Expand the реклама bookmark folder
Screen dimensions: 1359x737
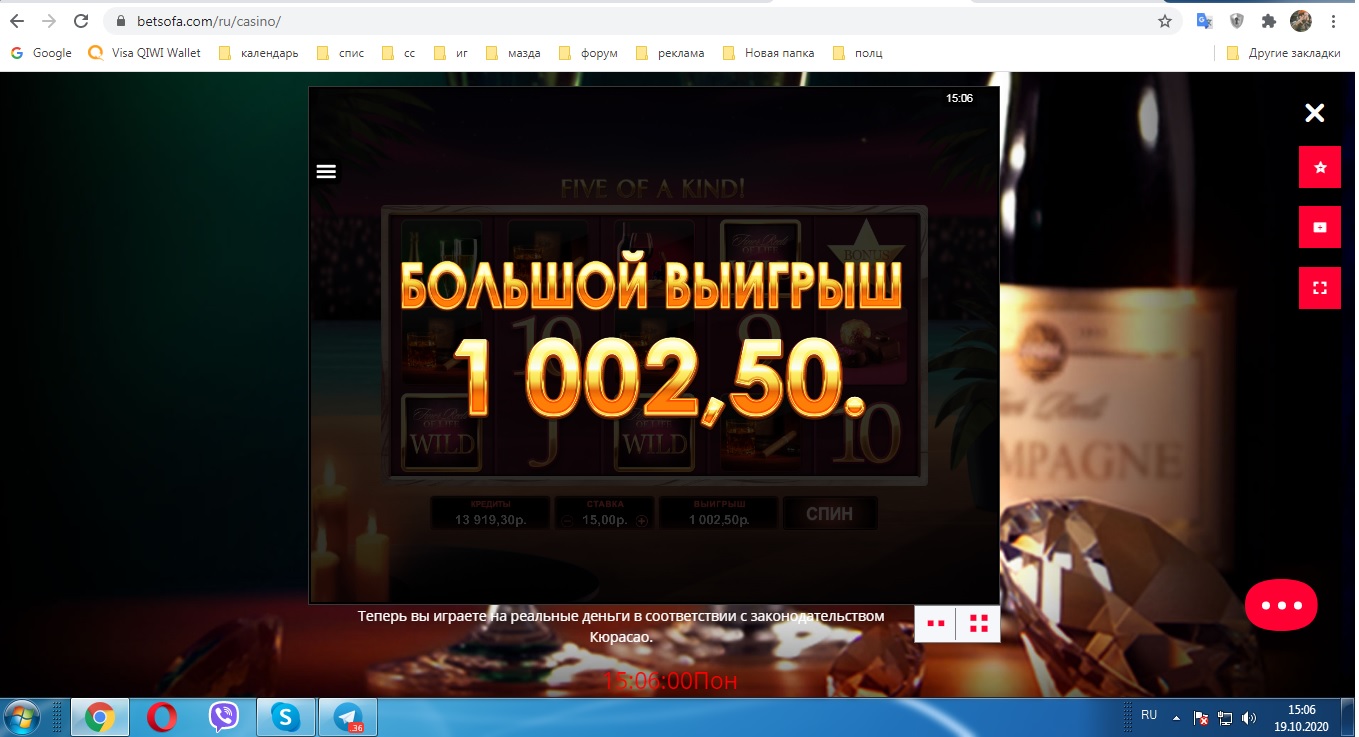tap(669, 53)
